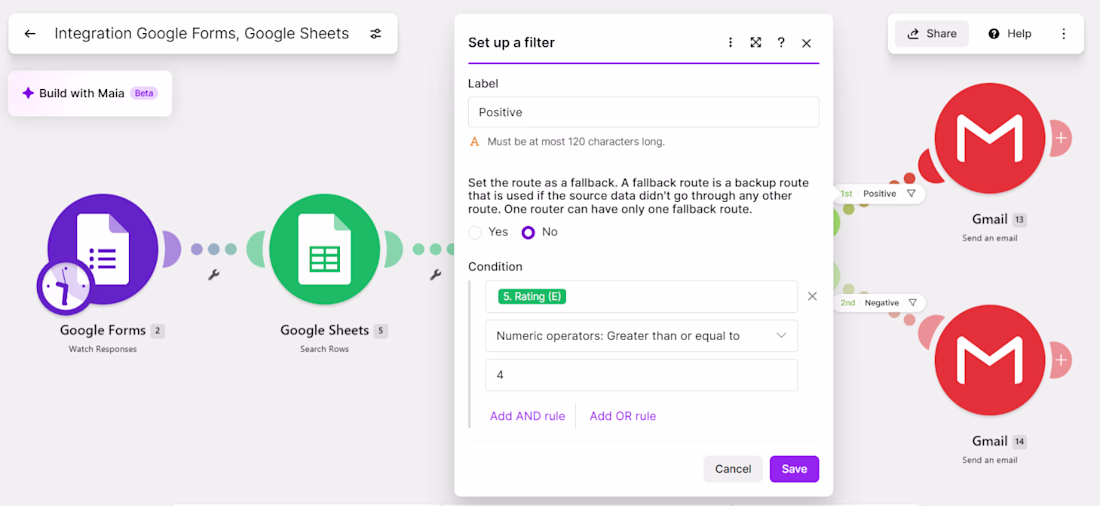Click the Watch Responses text
Viewport: 1100px width, 506px height.
[102, 349]
